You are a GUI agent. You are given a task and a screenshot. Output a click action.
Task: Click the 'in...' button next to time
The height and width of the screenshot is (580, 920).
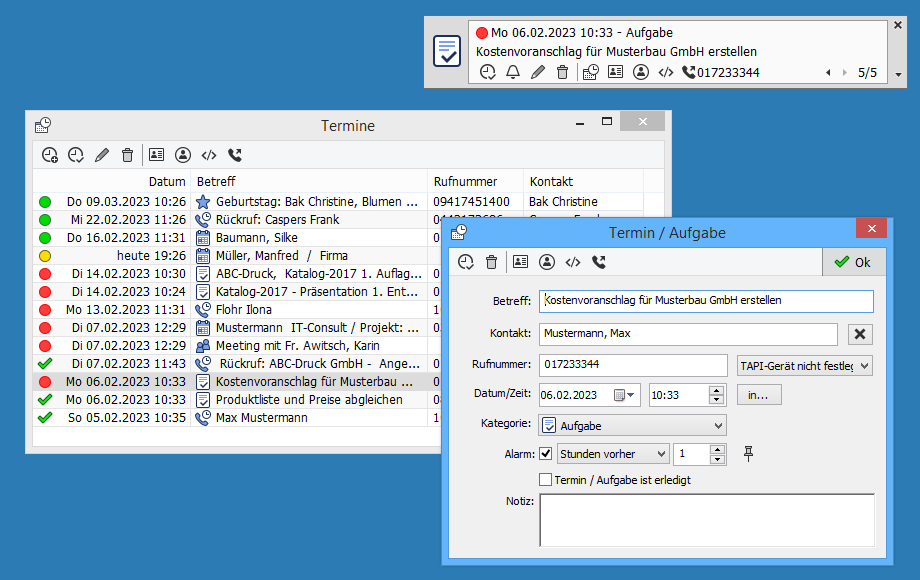tap(759, 395)
